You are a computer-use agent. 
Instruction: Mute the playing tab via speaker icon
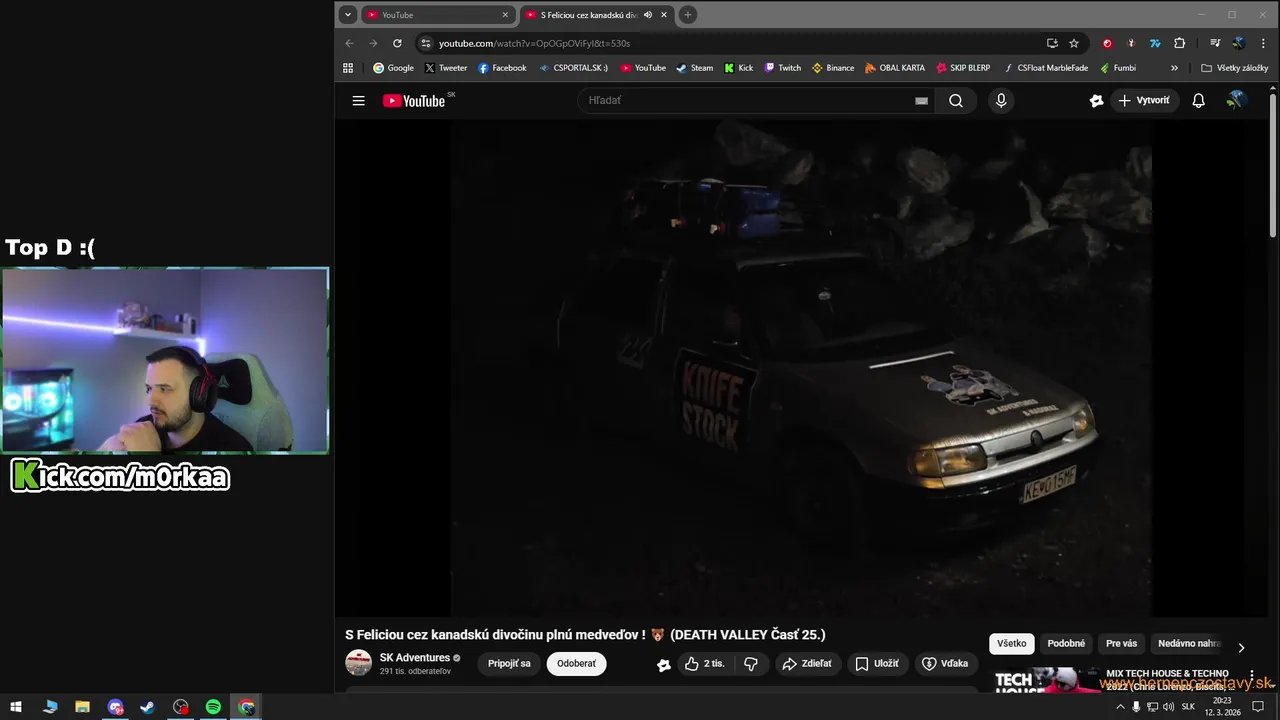click(x=648, y=15)
